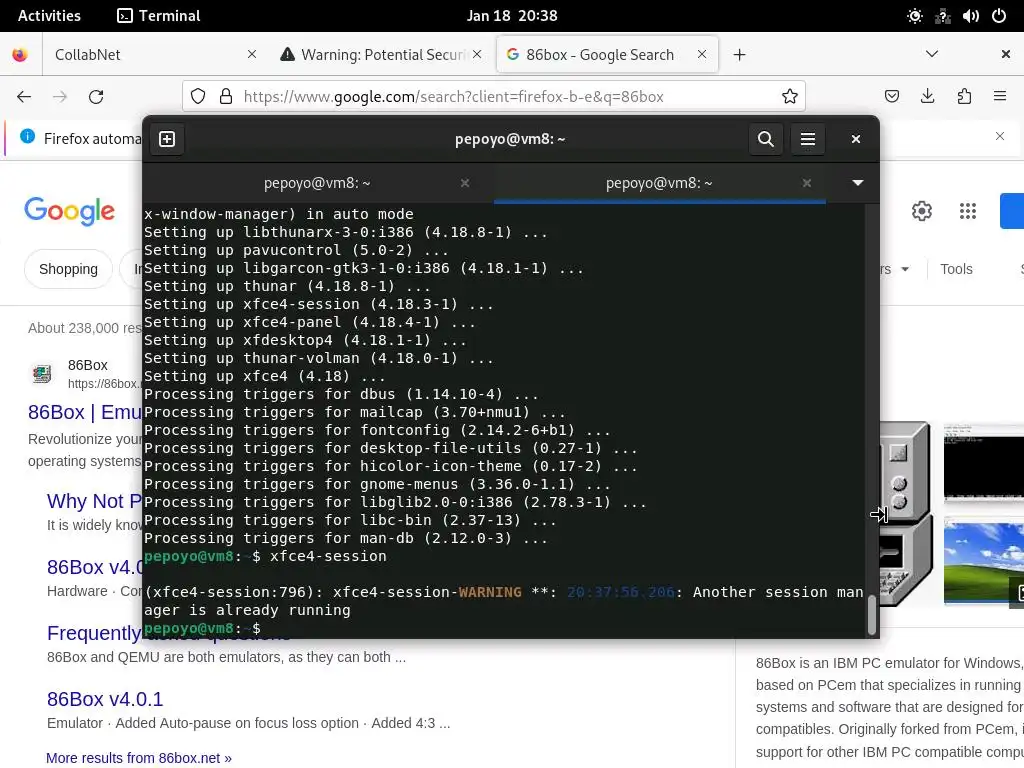1024x768 pixels.
Task: Reload the page in Firefox
Action: click(x=96, y=97)
